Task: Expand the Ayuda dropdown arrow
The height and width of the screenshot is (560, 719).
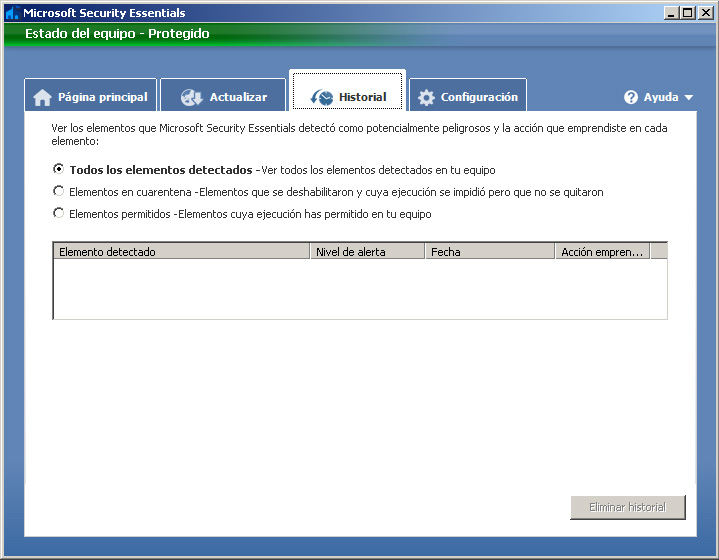Action: (x=689, y=98)
